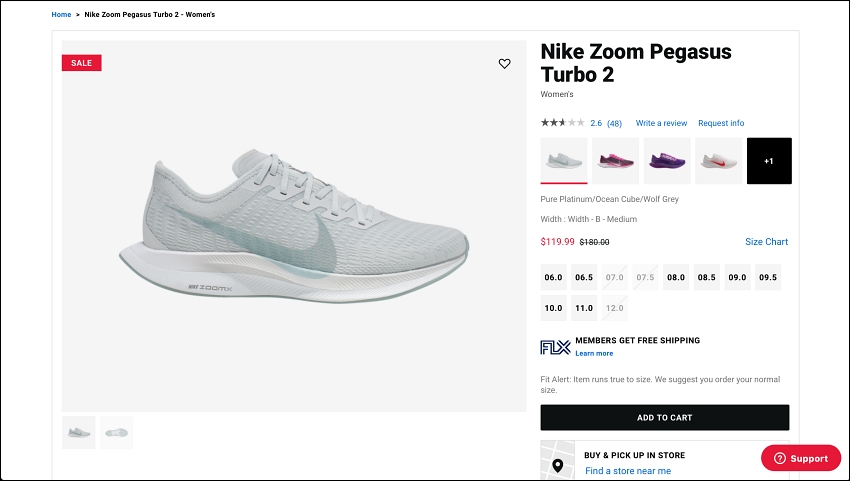View the second product image thumbnail
The height and width of the screenshot is (481, 850).
pyautogui.click(x=116, y=432)
